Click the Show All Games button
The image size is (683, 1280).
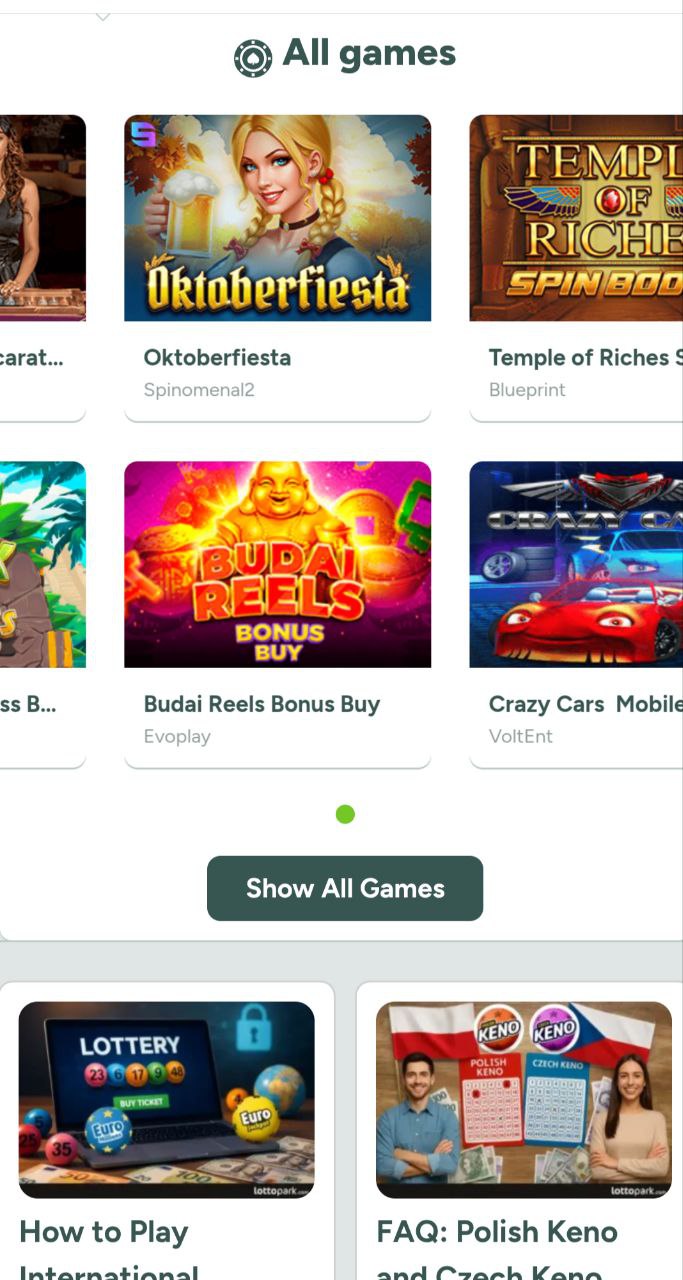345,888
